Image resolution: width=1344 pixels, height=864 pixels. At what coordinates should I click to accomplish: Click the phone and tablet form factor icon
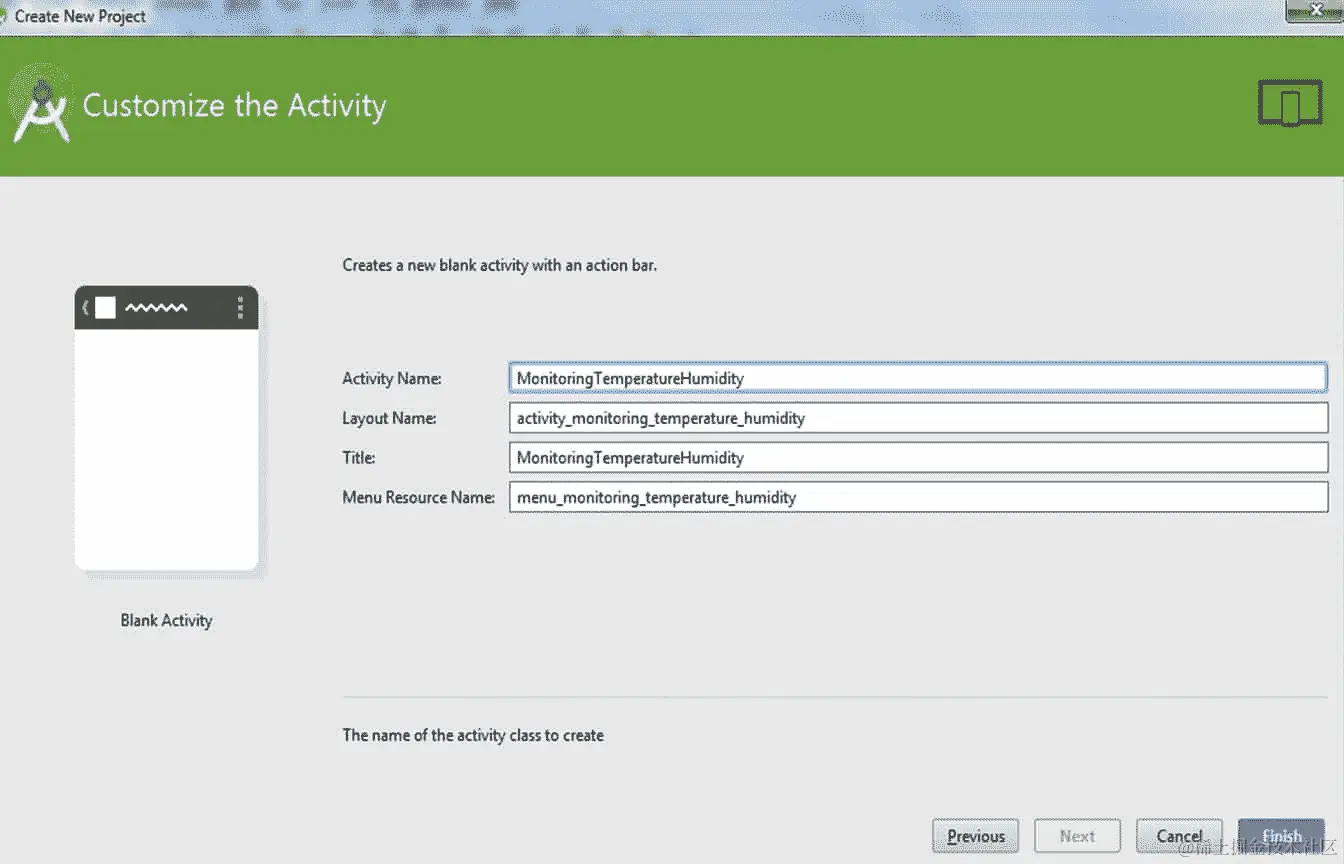[x=1290, y=103]
